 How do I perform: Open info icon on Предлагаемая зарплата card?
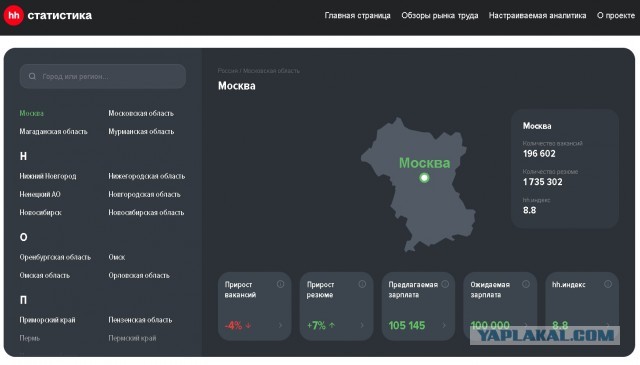(445, 284)
